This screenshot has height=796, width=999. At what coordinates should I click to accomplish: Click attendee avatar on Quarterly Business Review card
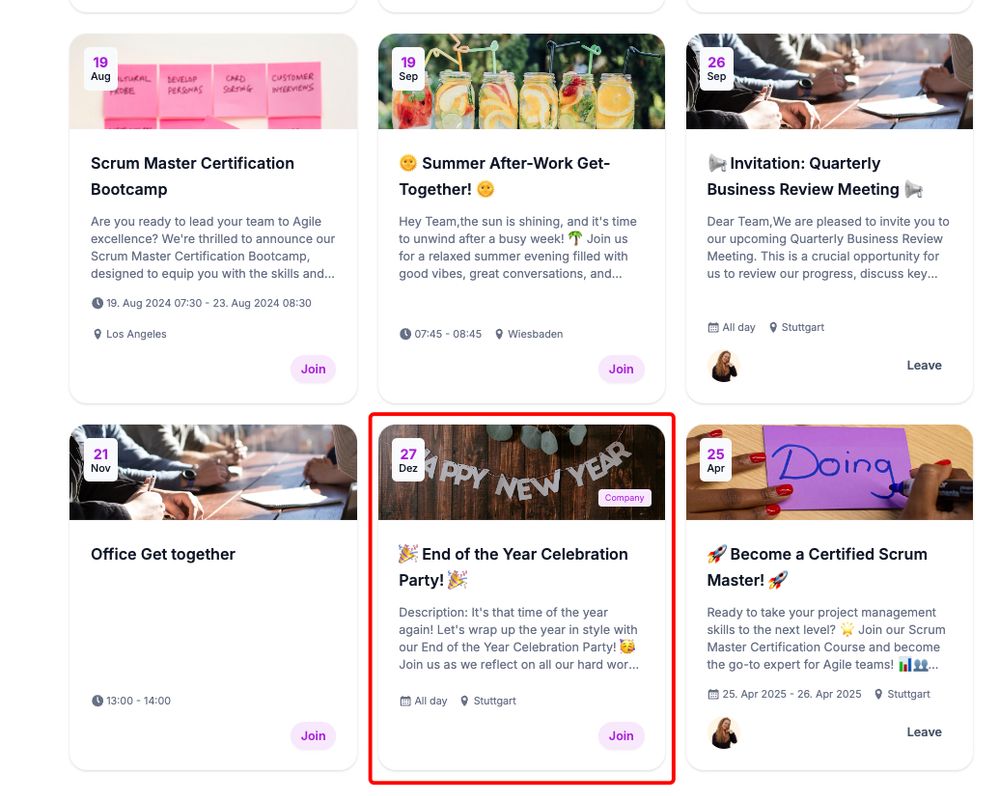pyautogui.click(x=723, y=366)
